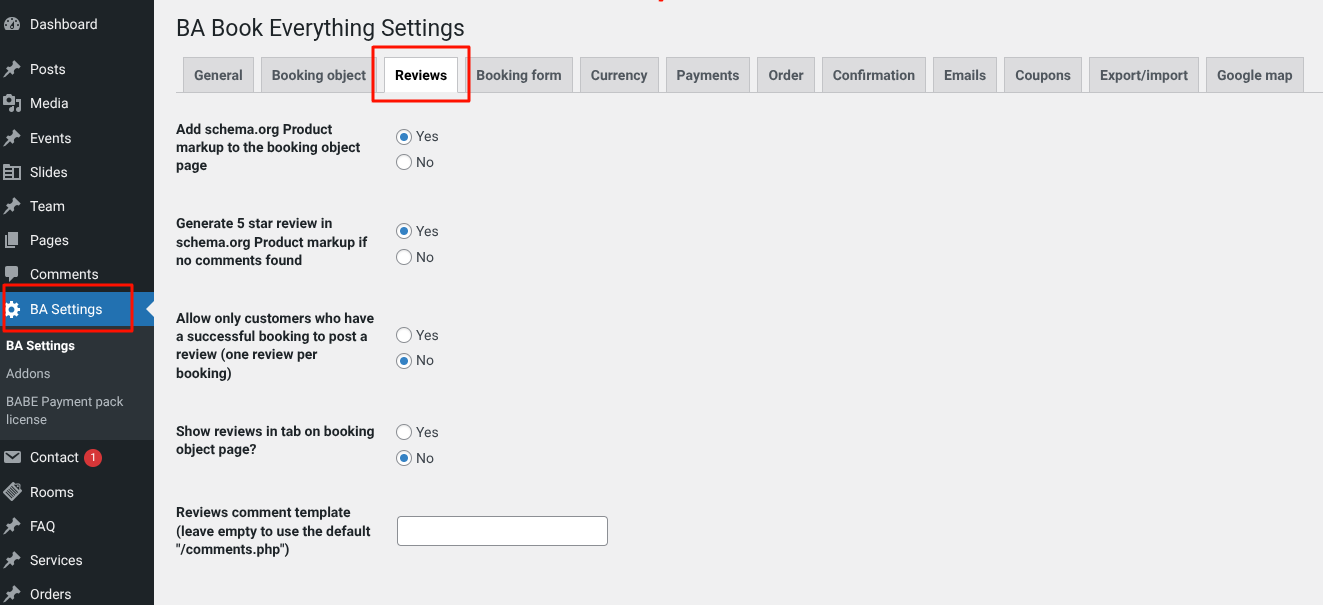Click the Posts pushpin icon
Screen dimensions: 1323x605
click(x=12, y=69)
